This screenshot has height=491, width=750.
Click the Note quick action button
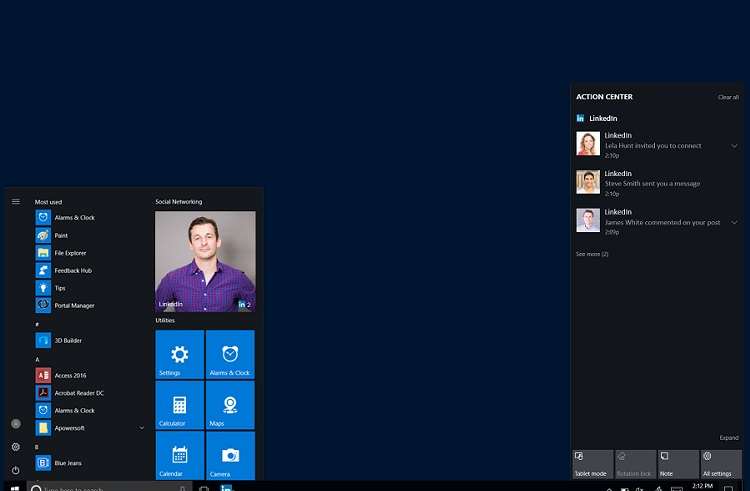(x=678, y=464)
